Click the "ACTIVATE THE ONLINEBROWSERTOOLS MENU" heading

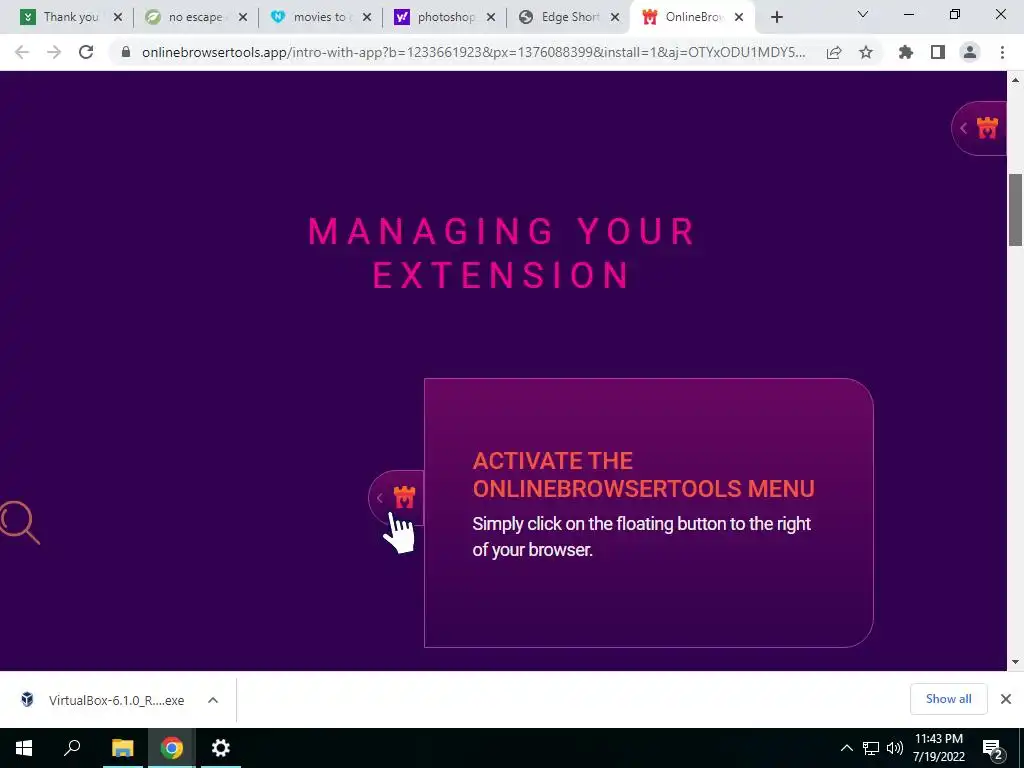click(x=643, y=475)
